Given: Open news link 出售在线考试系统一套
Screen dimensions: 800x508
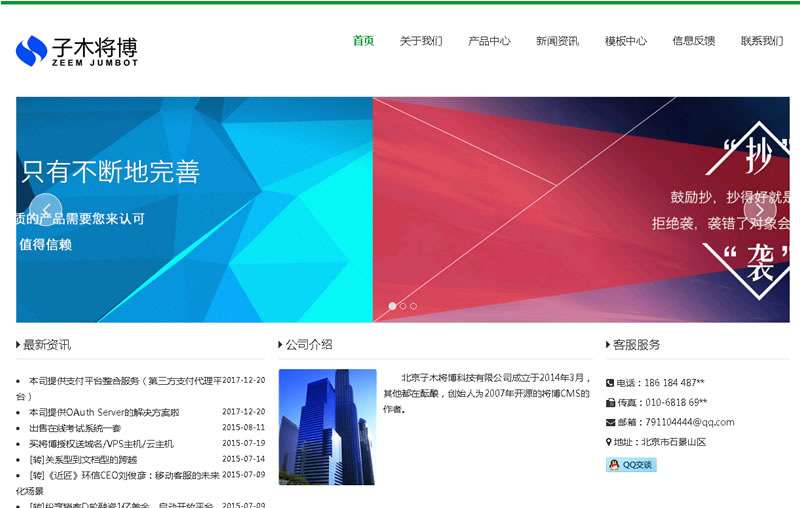Looking at the screenshot, I should coord(75,428).
